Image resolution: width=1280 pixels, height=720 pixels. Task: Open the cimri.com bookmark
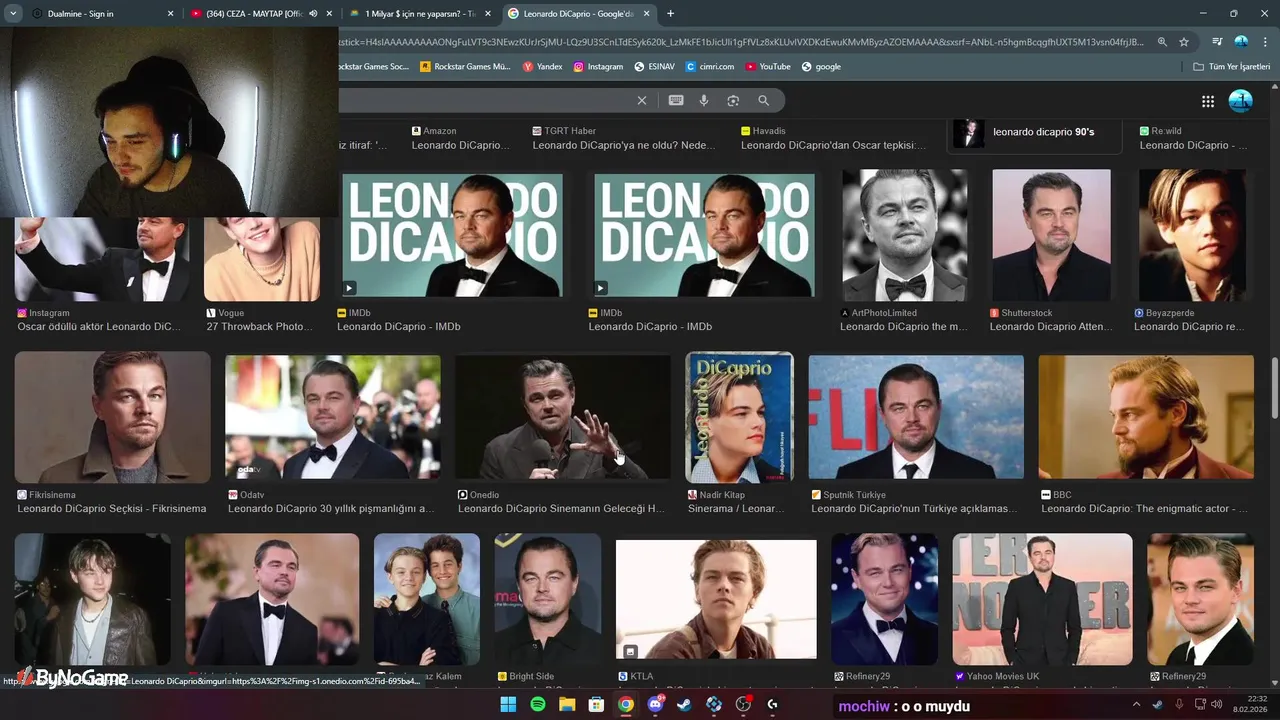point(710,67)
